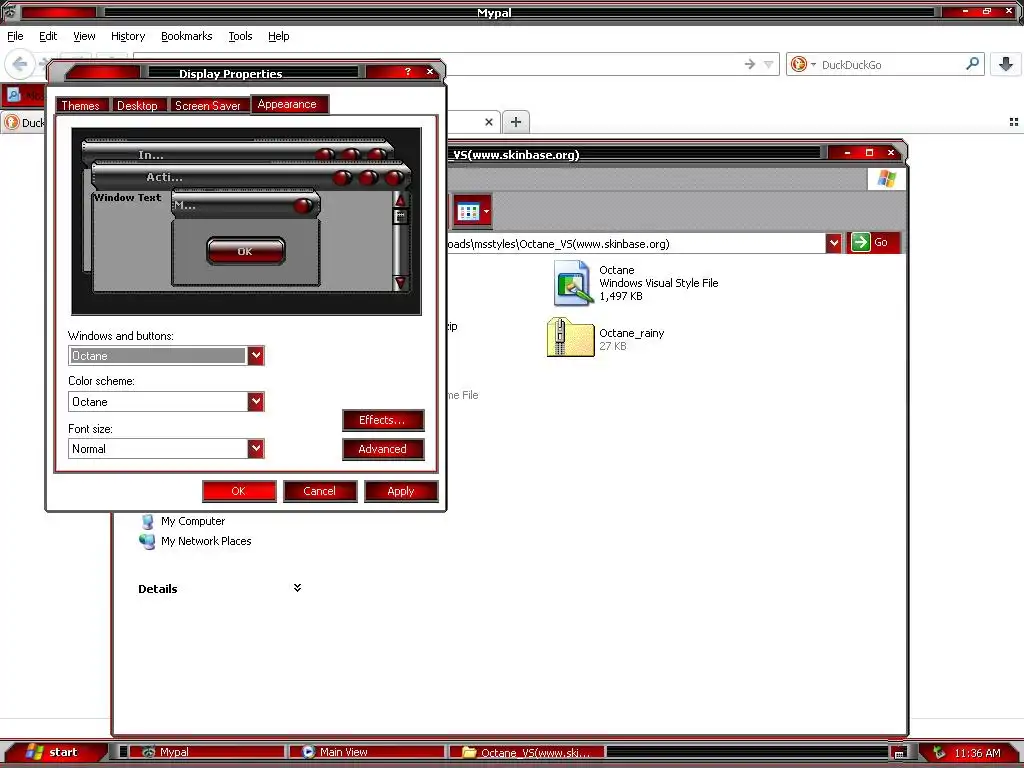
Task: Select the Octane Visual Style file icon
Action: [x=573, y=283]
